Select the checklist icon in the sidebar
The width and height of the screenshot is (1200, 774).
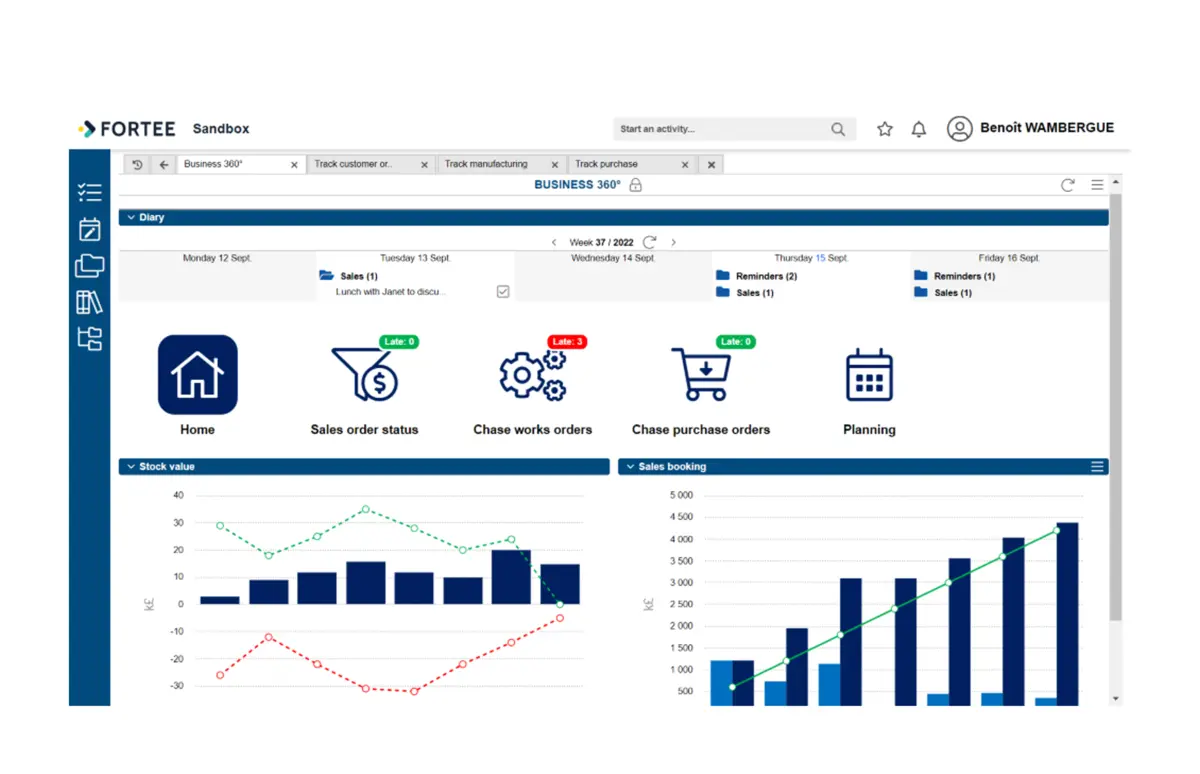[89, 191]
